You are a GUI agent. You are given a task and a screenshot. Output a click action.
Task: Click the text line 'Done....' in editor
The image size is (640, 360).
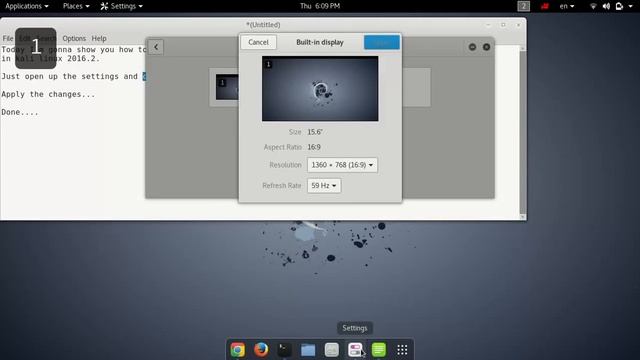[20, 112]
